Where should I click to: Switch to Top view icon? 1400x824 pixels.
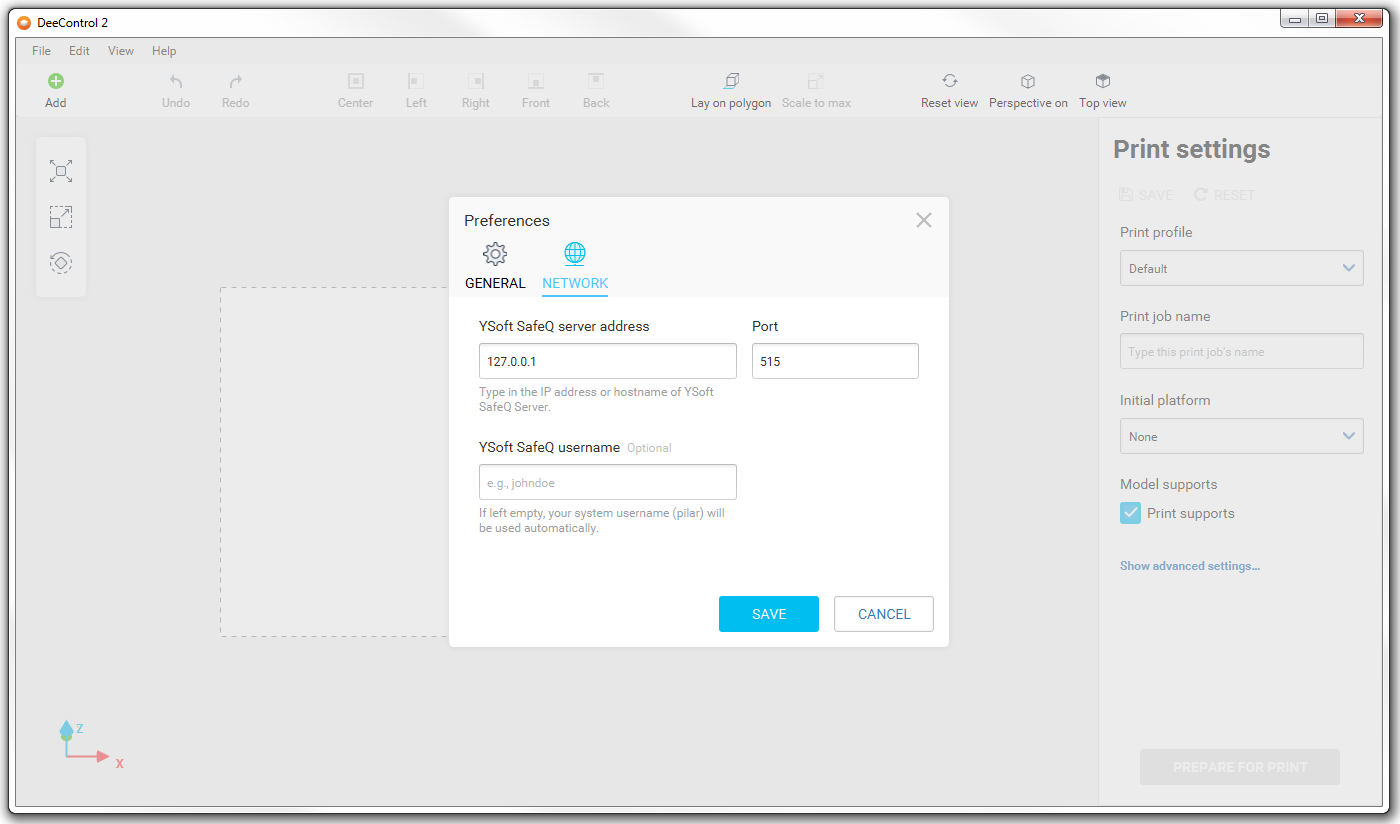click(x=1102, y=82)
